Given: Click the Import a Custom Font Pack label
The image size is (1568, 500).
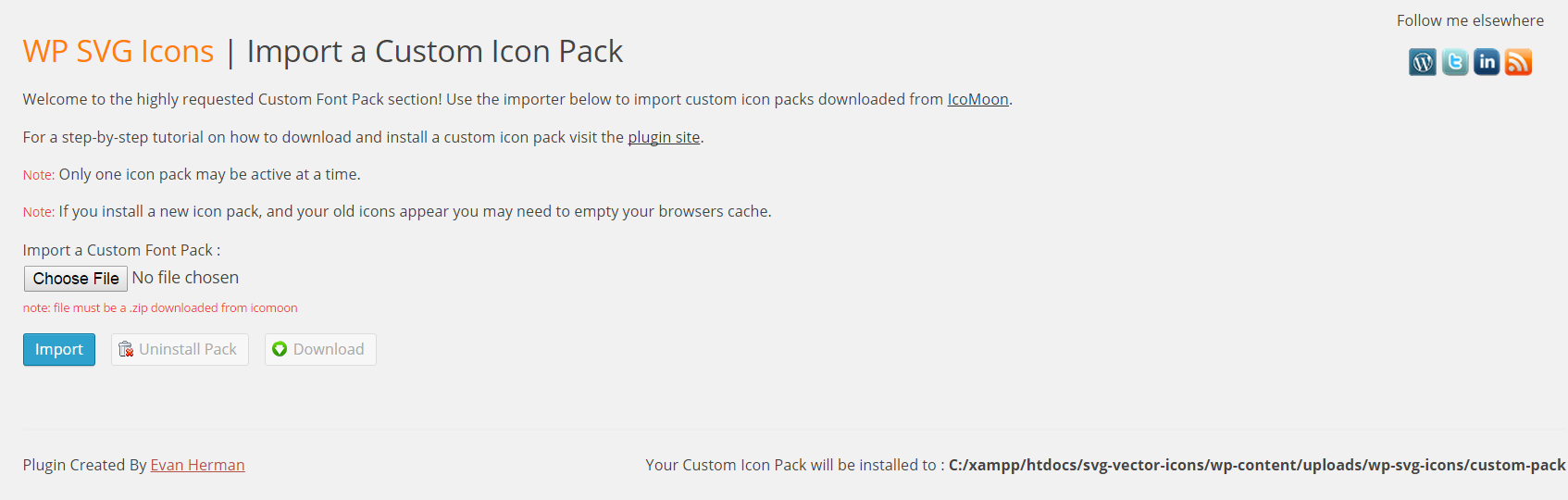Looking at the screenshot, I should (x=121, y=250).
